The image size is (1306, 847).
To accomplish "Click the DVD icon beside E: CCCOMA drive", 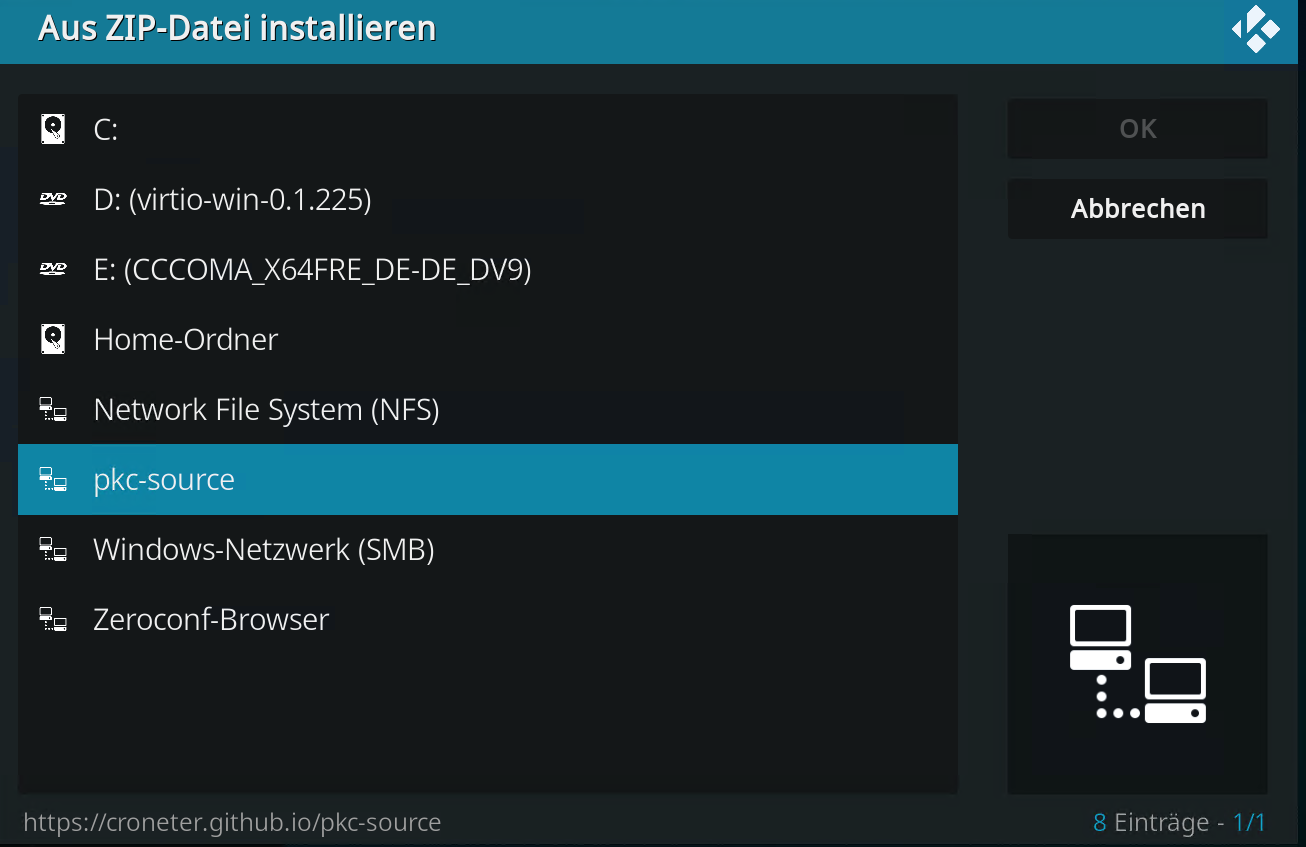I will [53, 269].
